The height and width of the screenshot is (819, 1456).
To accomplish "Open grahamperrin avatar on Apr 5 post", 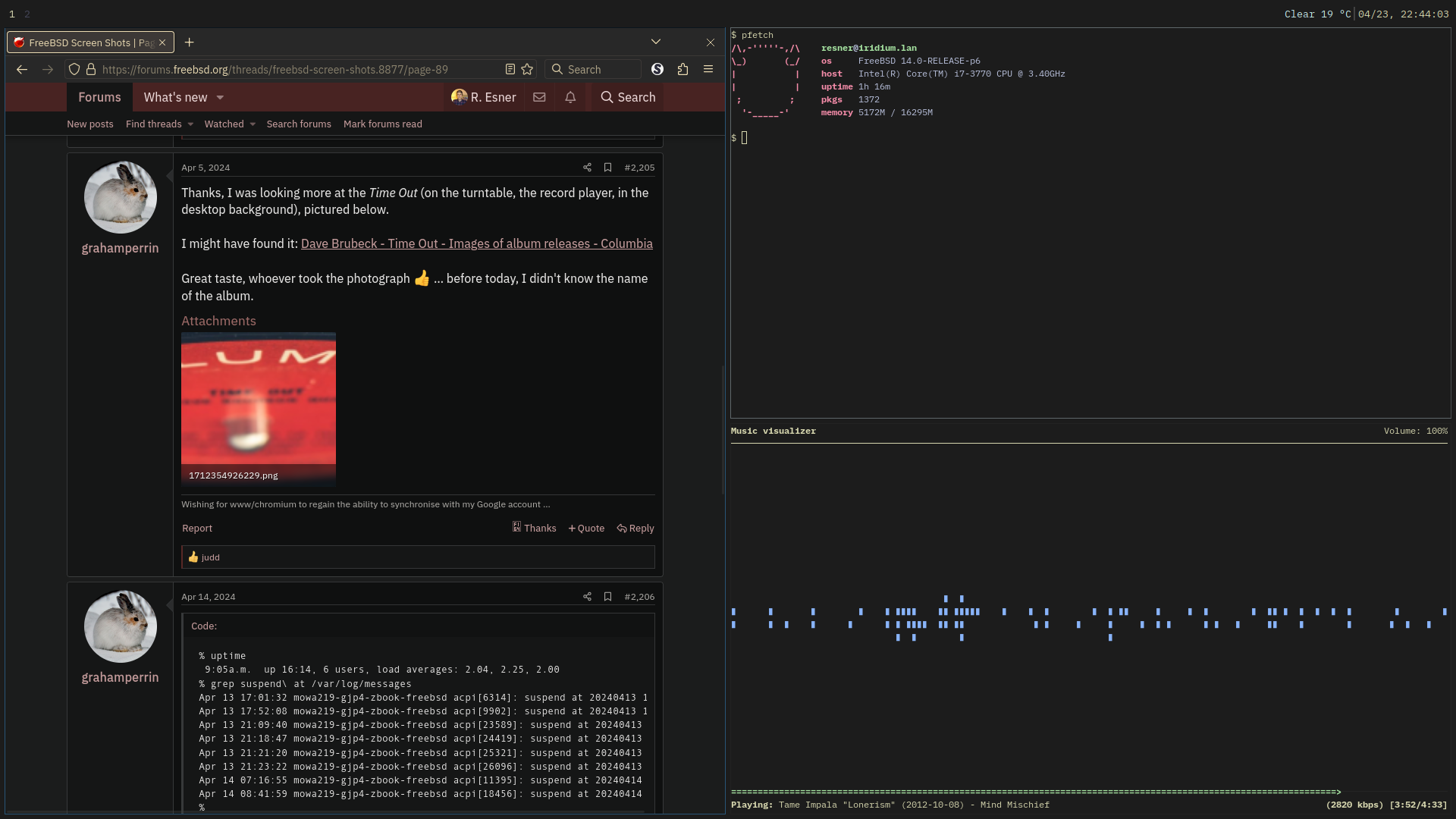I will click(121, 197).
